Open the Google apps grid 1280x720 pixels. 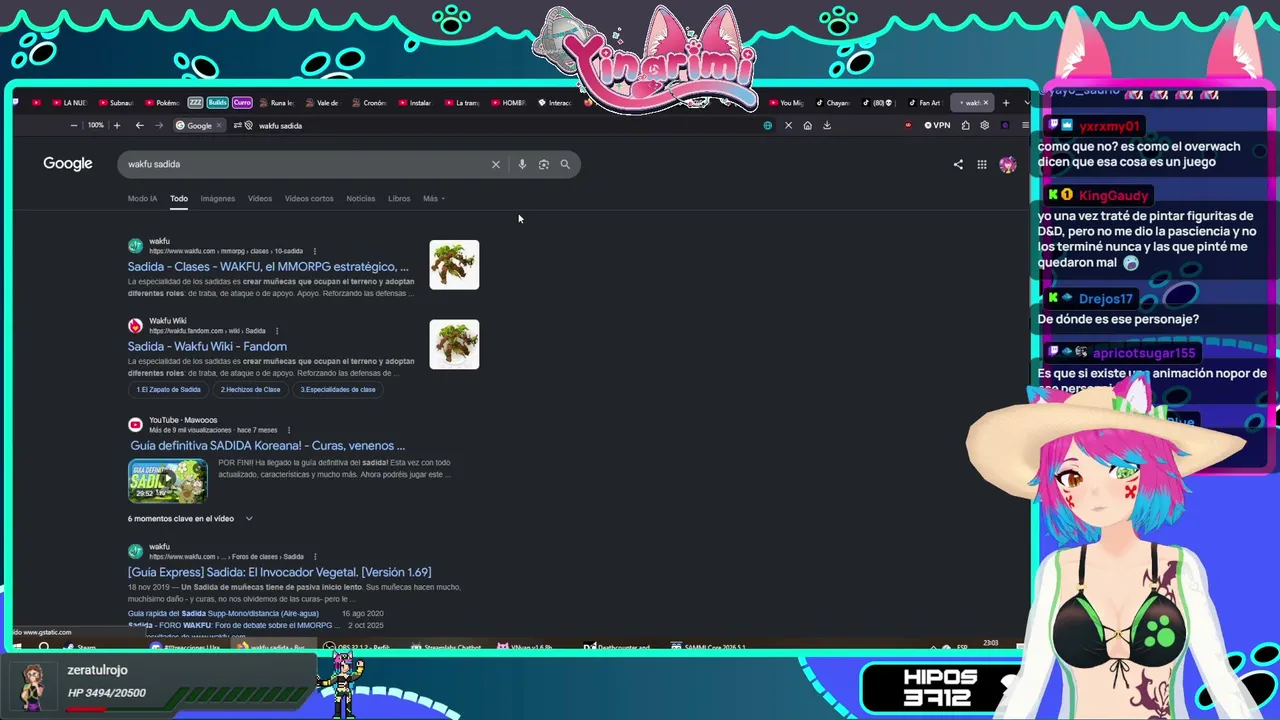pyautogui.click(x=982, y=165)
